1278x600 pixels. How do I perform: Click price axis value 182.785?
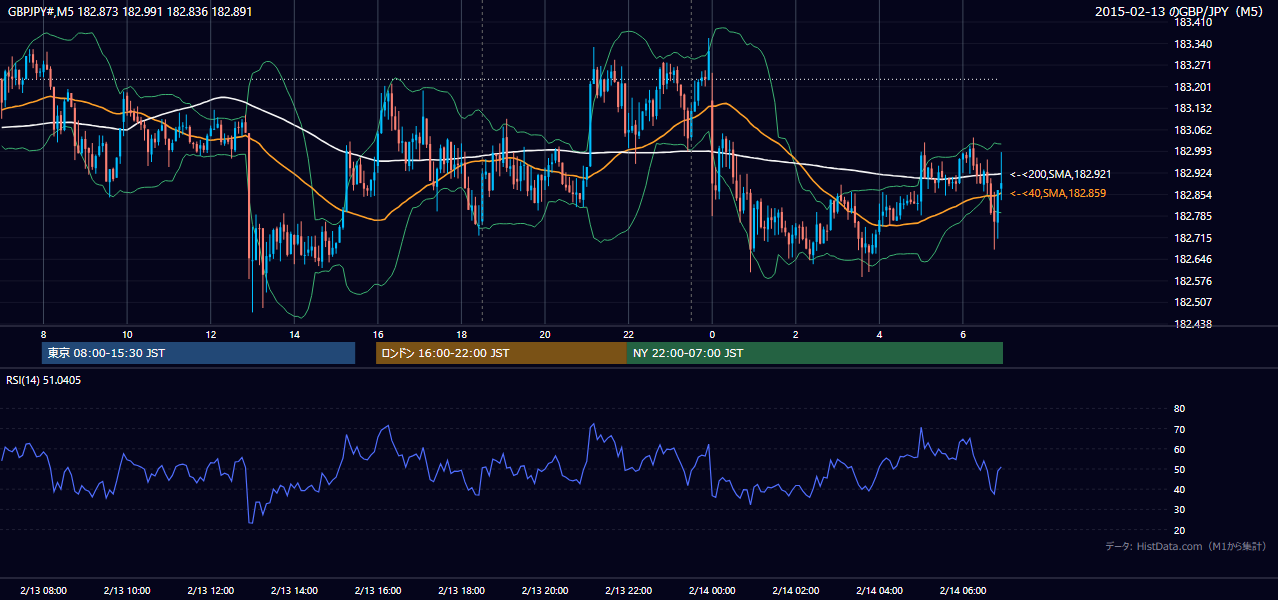(1192, 216)
